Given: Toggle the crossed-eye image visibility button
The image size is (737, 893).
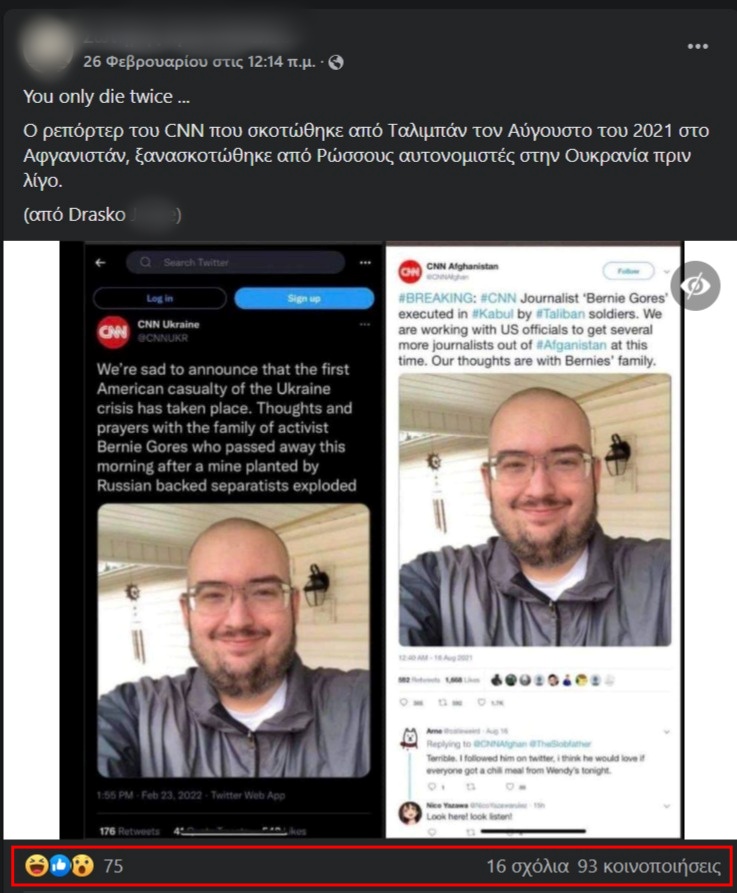Looking at the screenshot, I should tap(695, 286).
